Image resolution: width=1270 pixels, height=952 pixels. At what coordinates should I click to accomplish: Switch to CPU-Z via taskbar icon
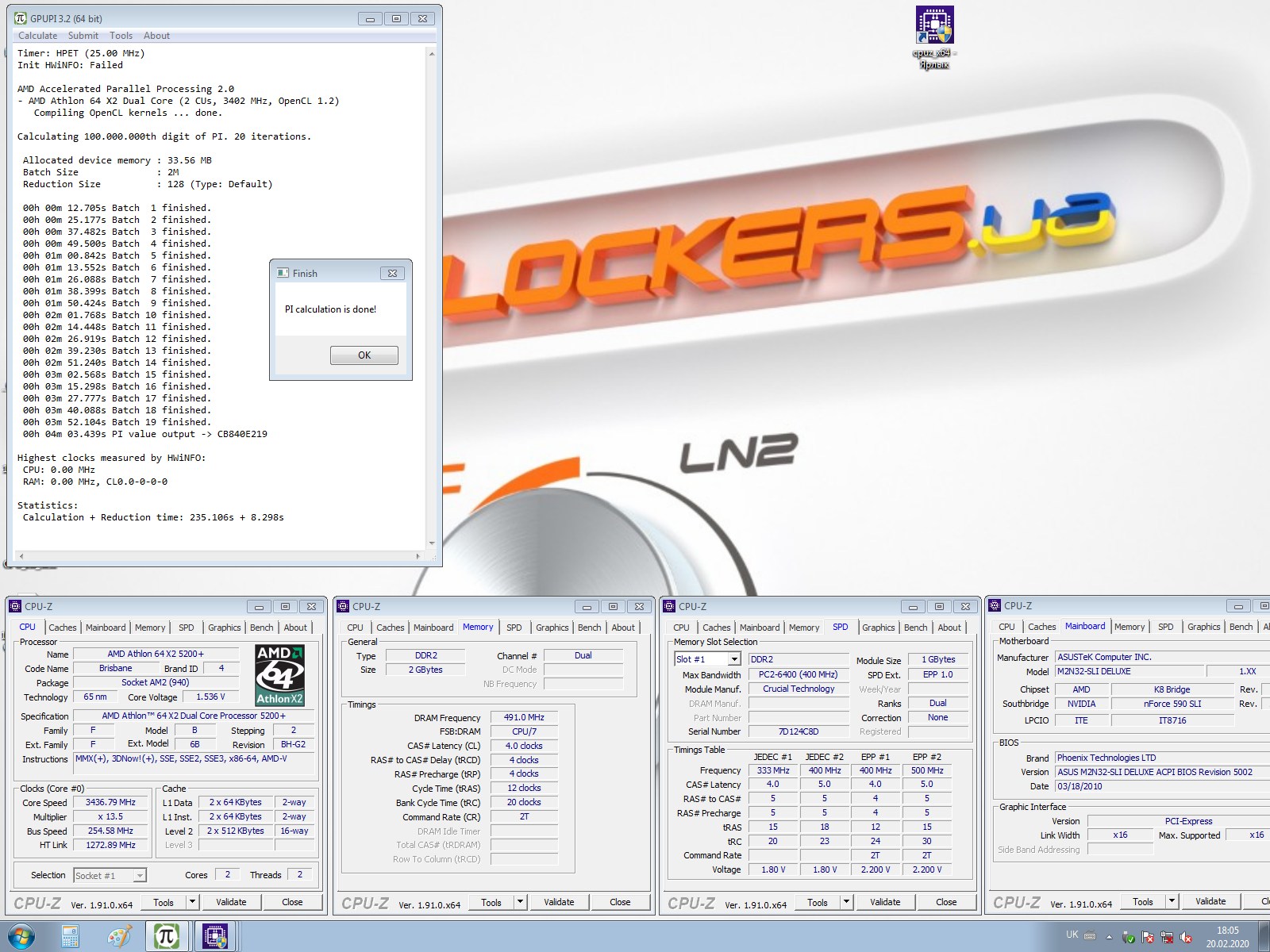click(214, 937)
